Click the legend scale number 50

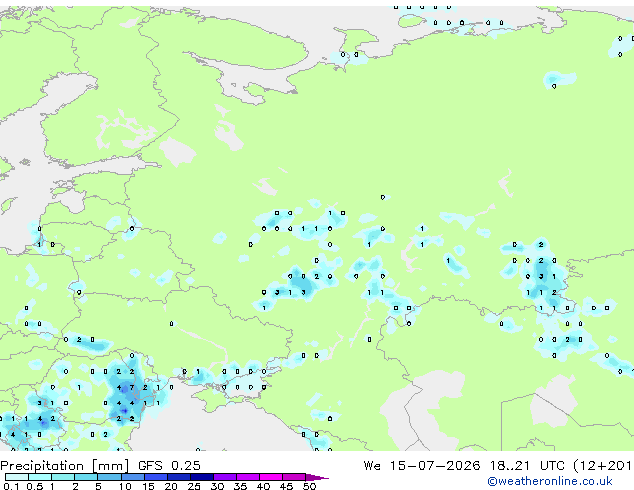click(309, 486)
